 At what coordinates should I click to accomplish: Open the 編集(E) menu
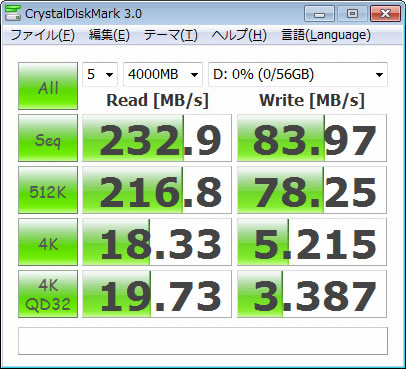click(109, 35)
